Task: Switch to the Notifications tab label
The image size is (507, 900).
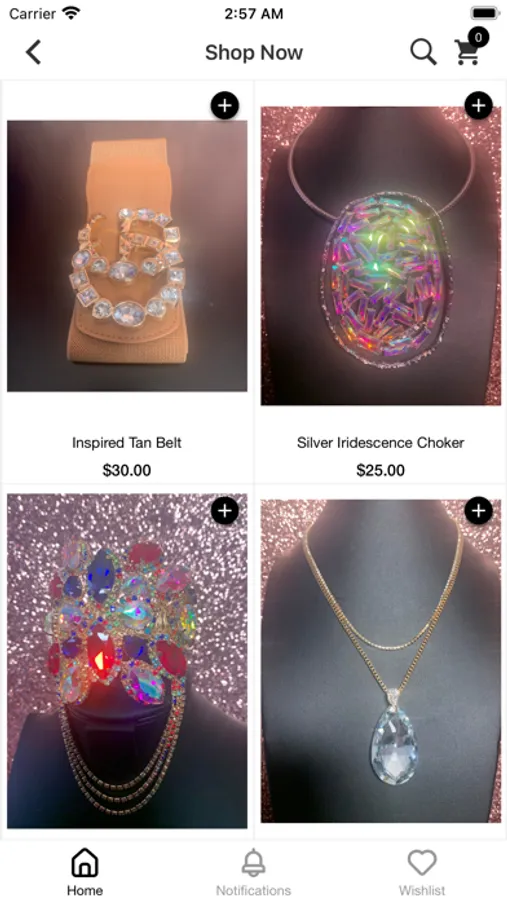Action: [x=253, y=890]
